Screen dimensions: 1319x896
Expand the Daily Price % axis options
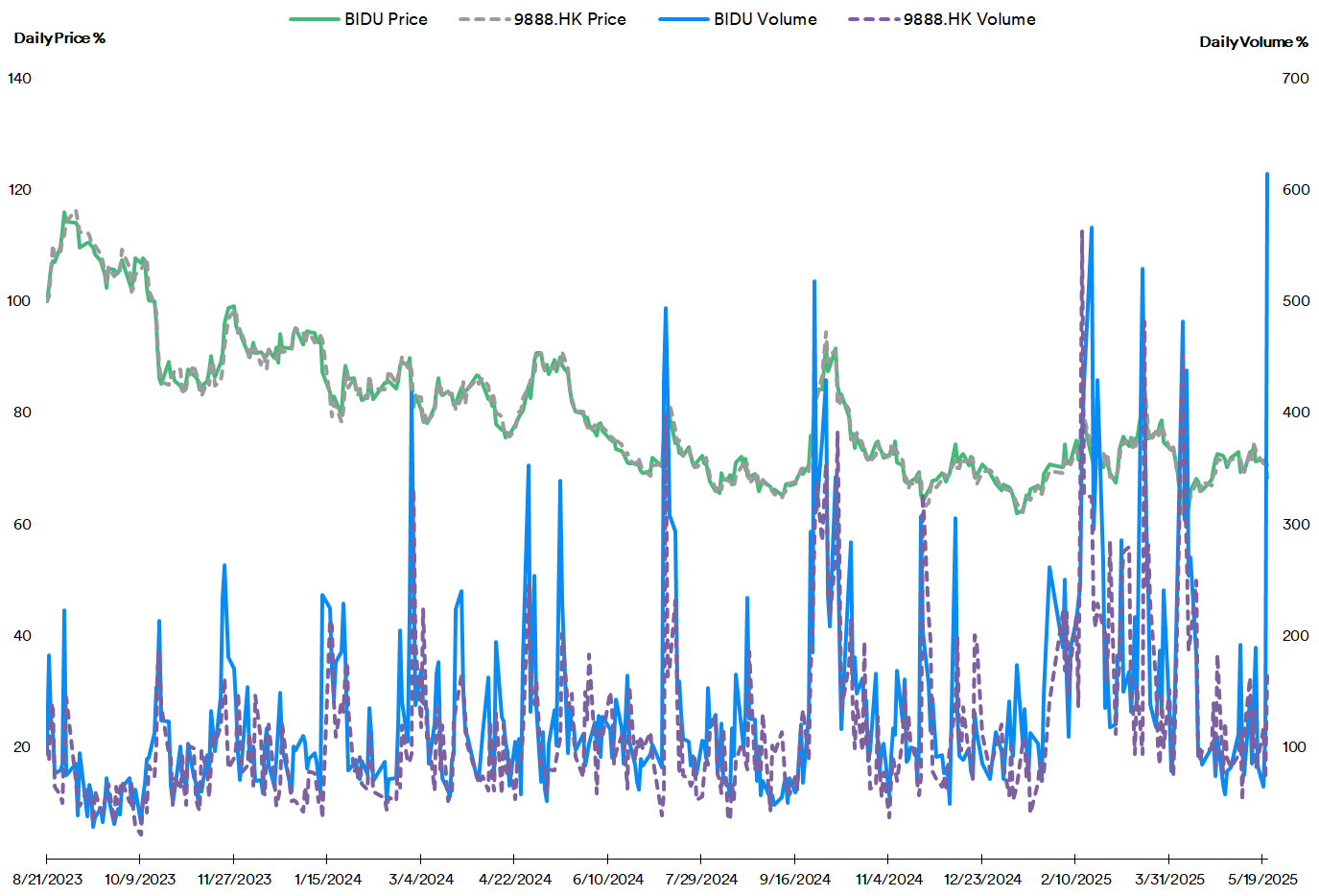coord(58,40)
